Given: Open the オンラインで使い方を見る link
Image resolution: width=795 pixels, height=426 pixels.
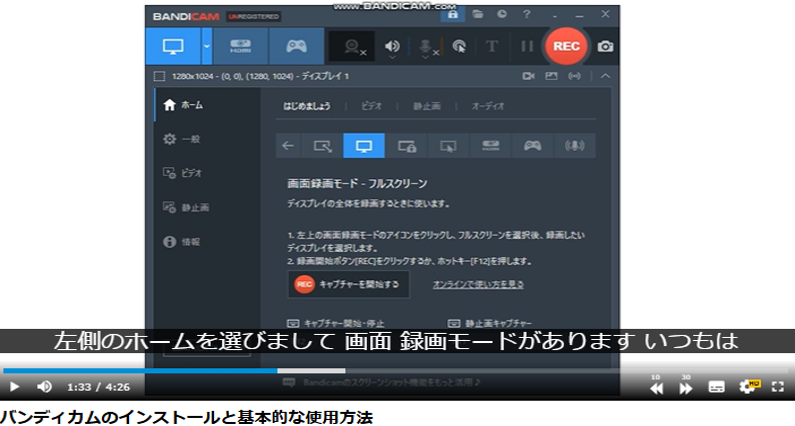Looking at the screenshot, I should pyautogui.click(x=478, y=285).
